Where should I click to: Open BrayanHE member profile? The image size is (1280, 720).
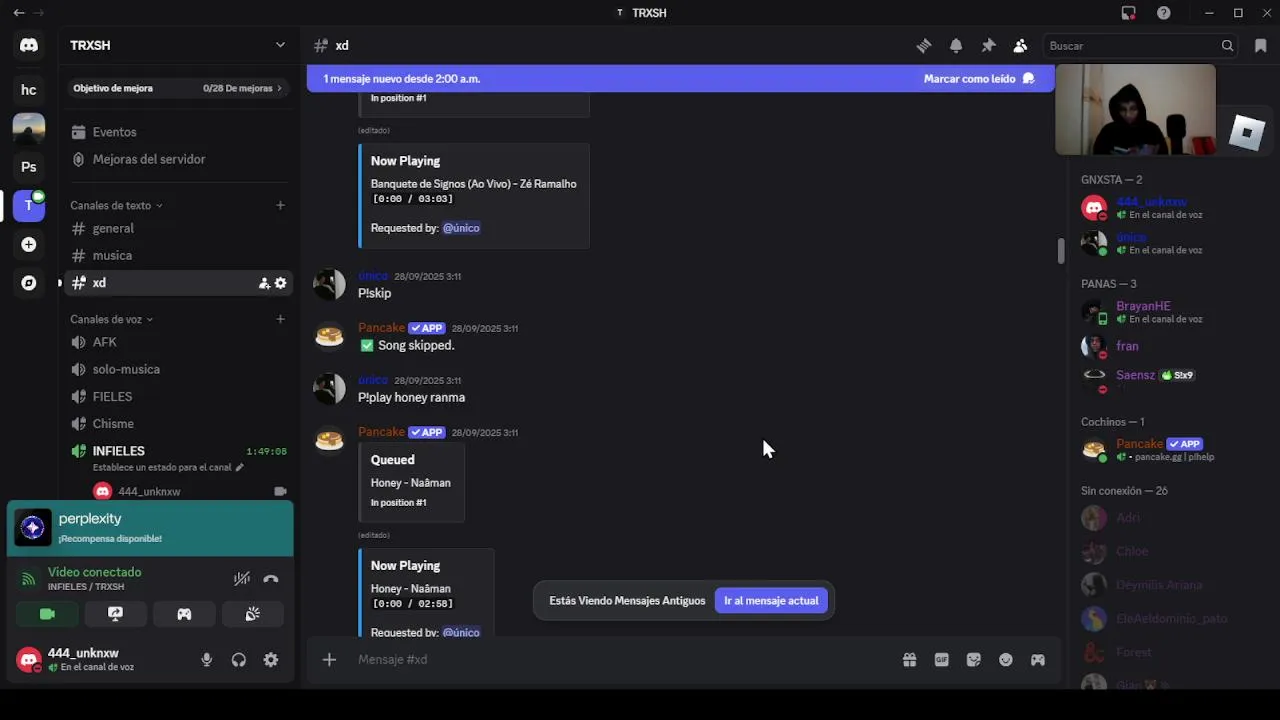1165,312
